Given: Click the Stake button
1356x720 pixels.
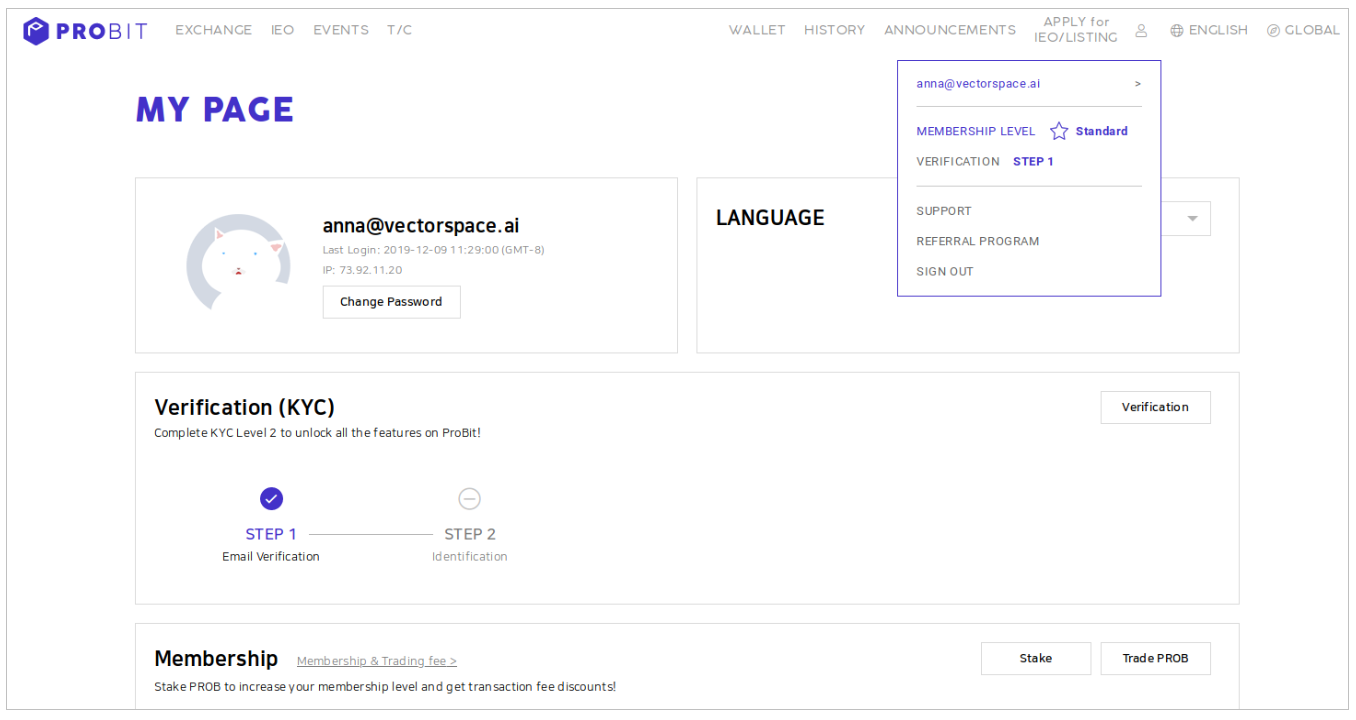Looking at the screenshot, I should (x=1036, y=658).
